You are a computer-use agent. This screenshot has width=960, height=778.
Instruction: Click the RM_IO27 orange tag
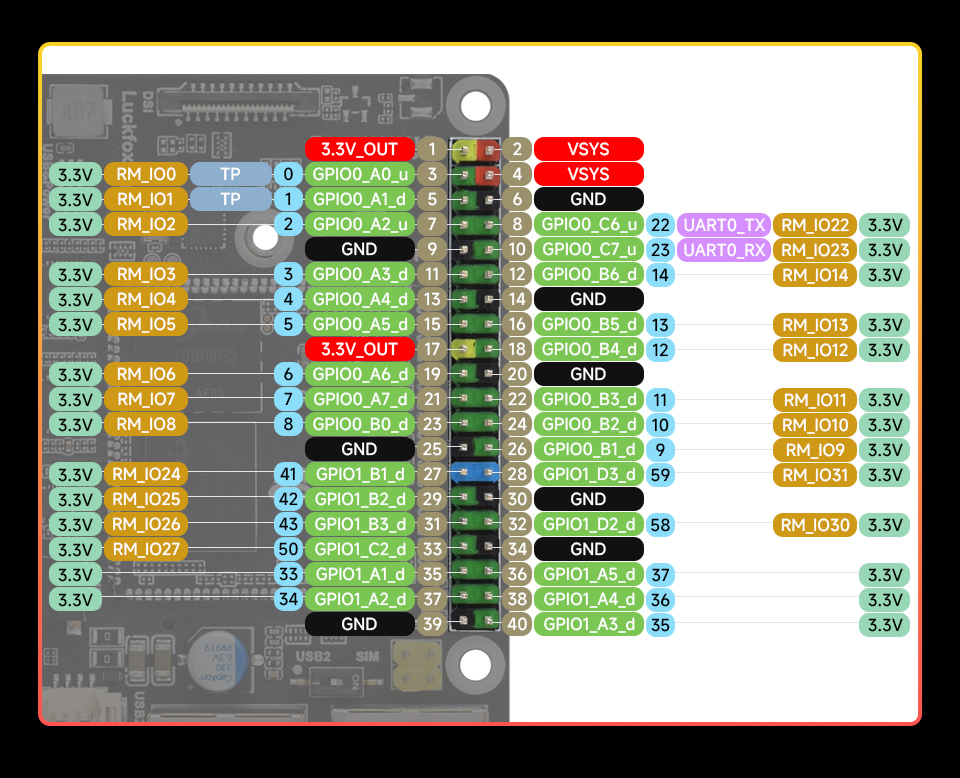pyautogui.click(x=145, y=549)
